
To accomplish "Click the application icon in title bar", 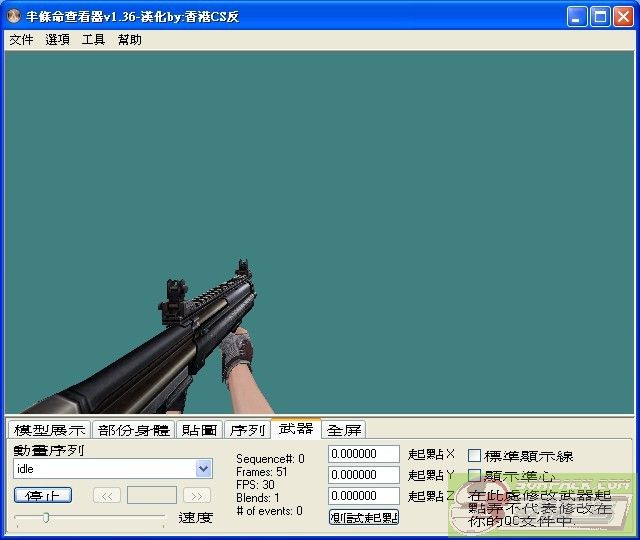I will [14, 16].
